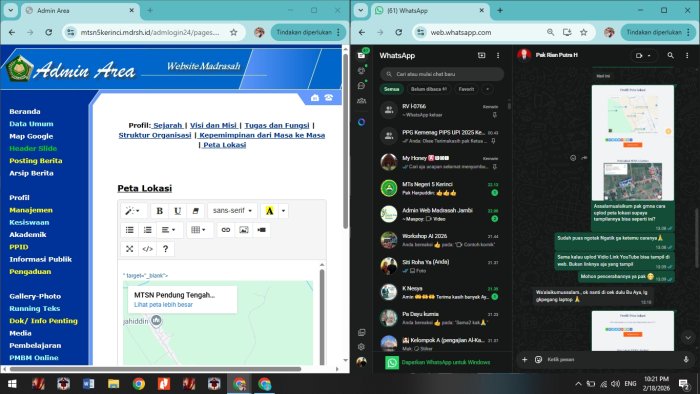The width and height of the screenshot is (700, 394).
Task: Open the insert table dropdown
Action: coord(198,230)
